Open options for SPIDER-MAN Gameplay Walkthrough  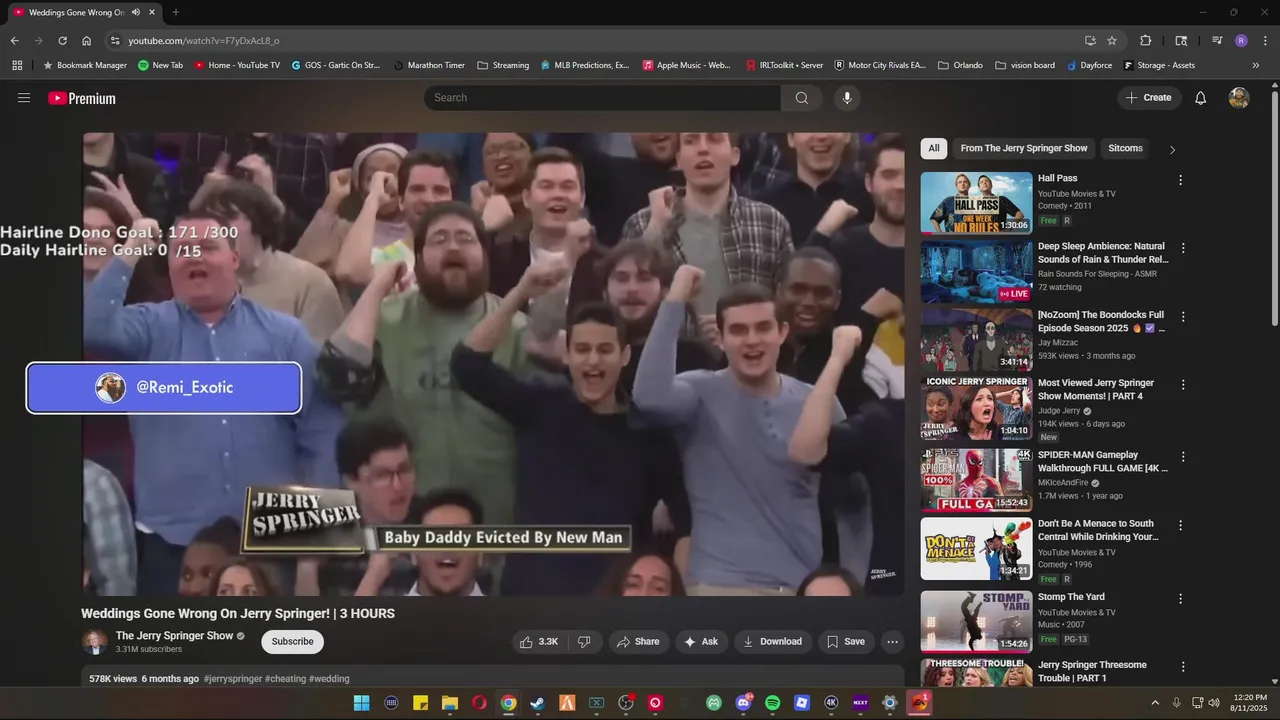pos(1181,457)
